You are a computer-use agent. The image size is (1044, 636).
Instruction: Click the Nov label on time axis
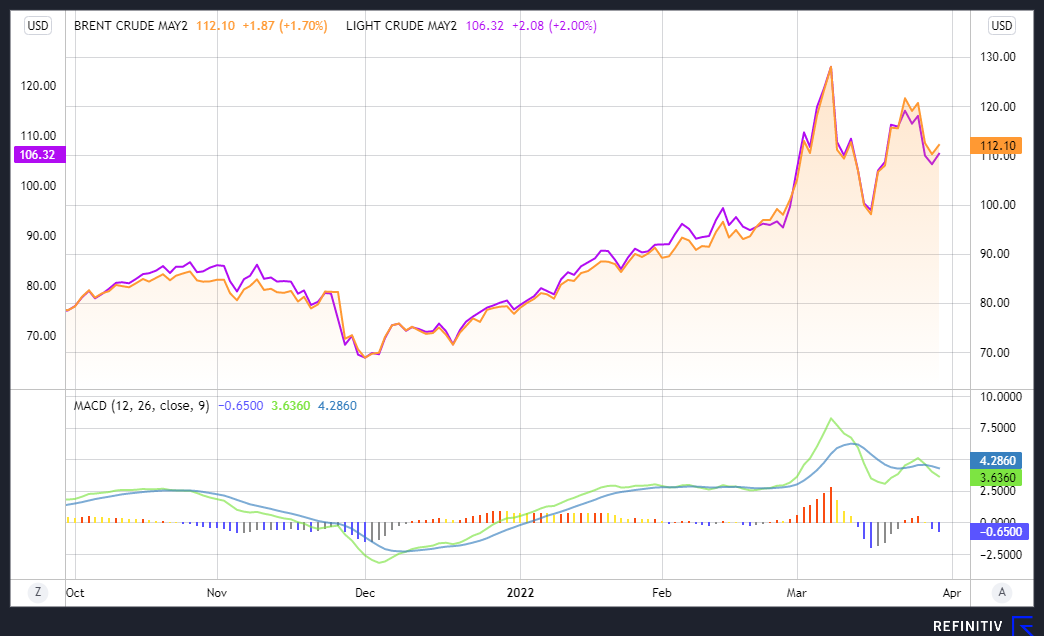[217, 593]
